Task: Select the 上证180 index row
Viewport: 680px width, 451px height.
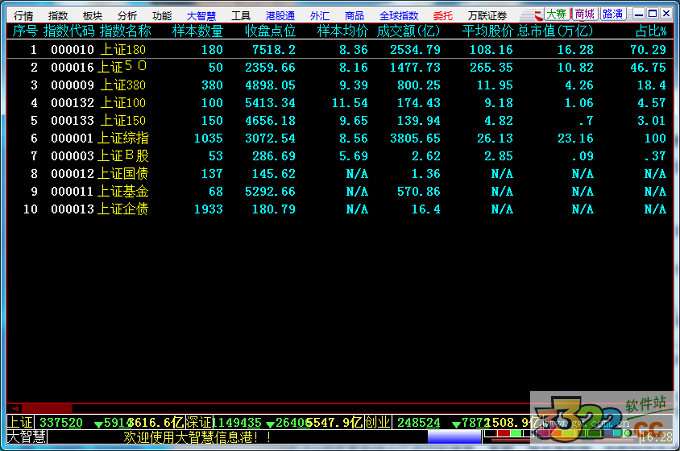Action: click(x=340, y=49)
